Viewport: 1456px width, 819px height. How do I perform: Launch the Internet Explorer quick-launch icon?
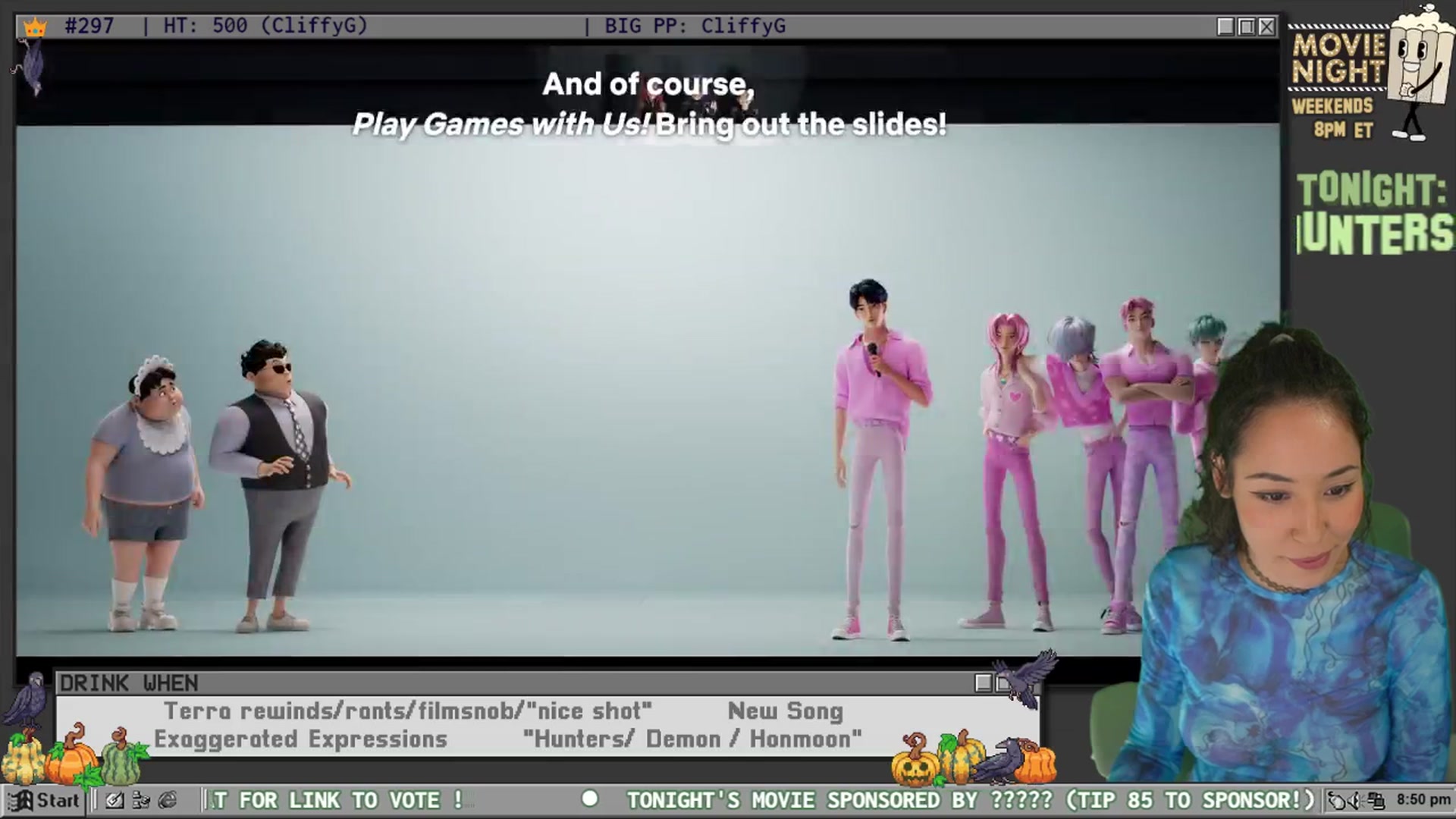pos(168,800)
